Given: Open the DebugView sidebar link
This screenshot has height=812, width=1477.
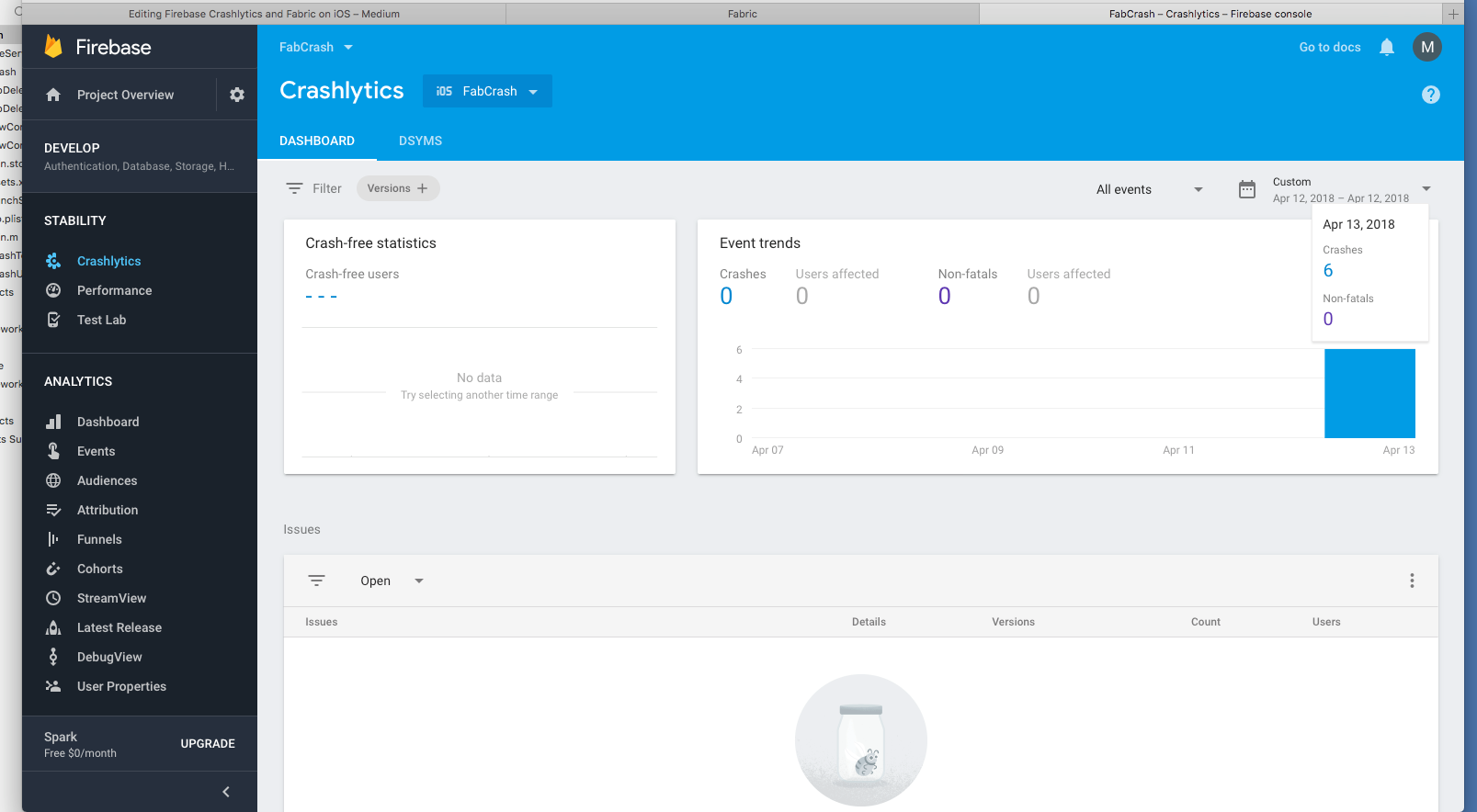Looking at the screenshot, I should (x=109, y=657).
